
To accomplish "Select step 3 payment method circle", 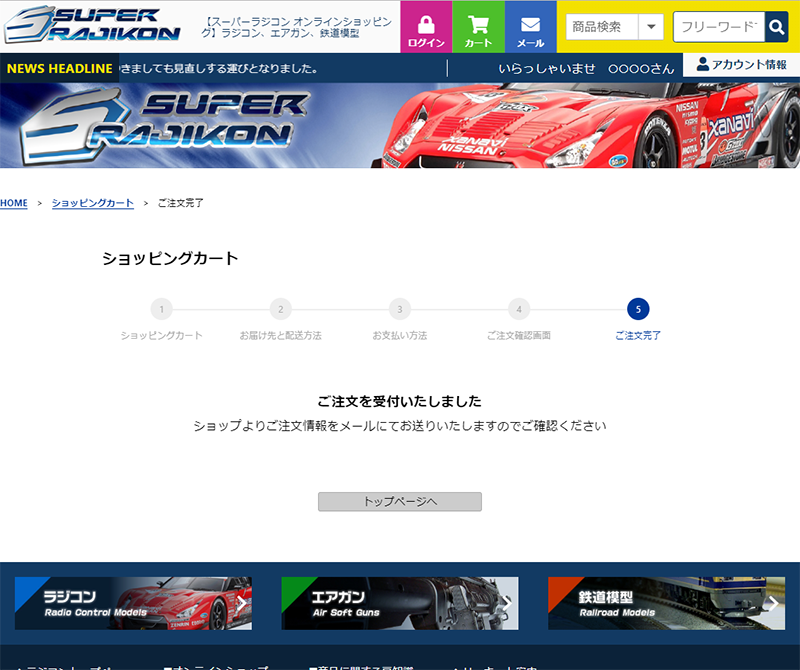I will 399,309.
